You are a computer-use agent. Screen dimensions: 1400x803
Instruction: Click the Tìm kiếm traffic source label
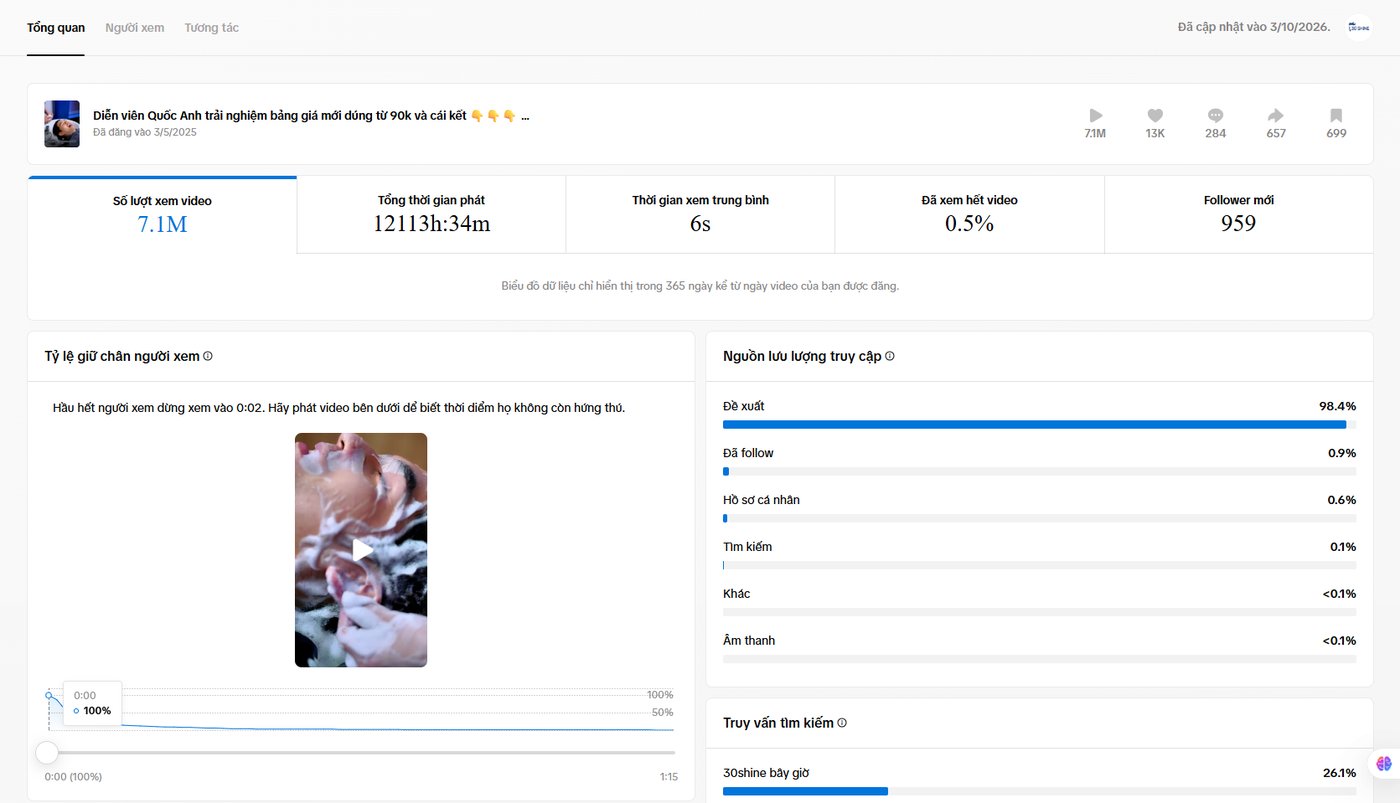[x=747, y=547]
